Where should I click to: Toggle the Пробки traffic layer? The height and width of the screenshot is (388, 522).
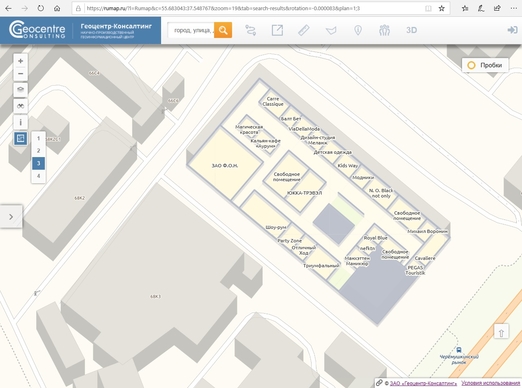point(485,65)
